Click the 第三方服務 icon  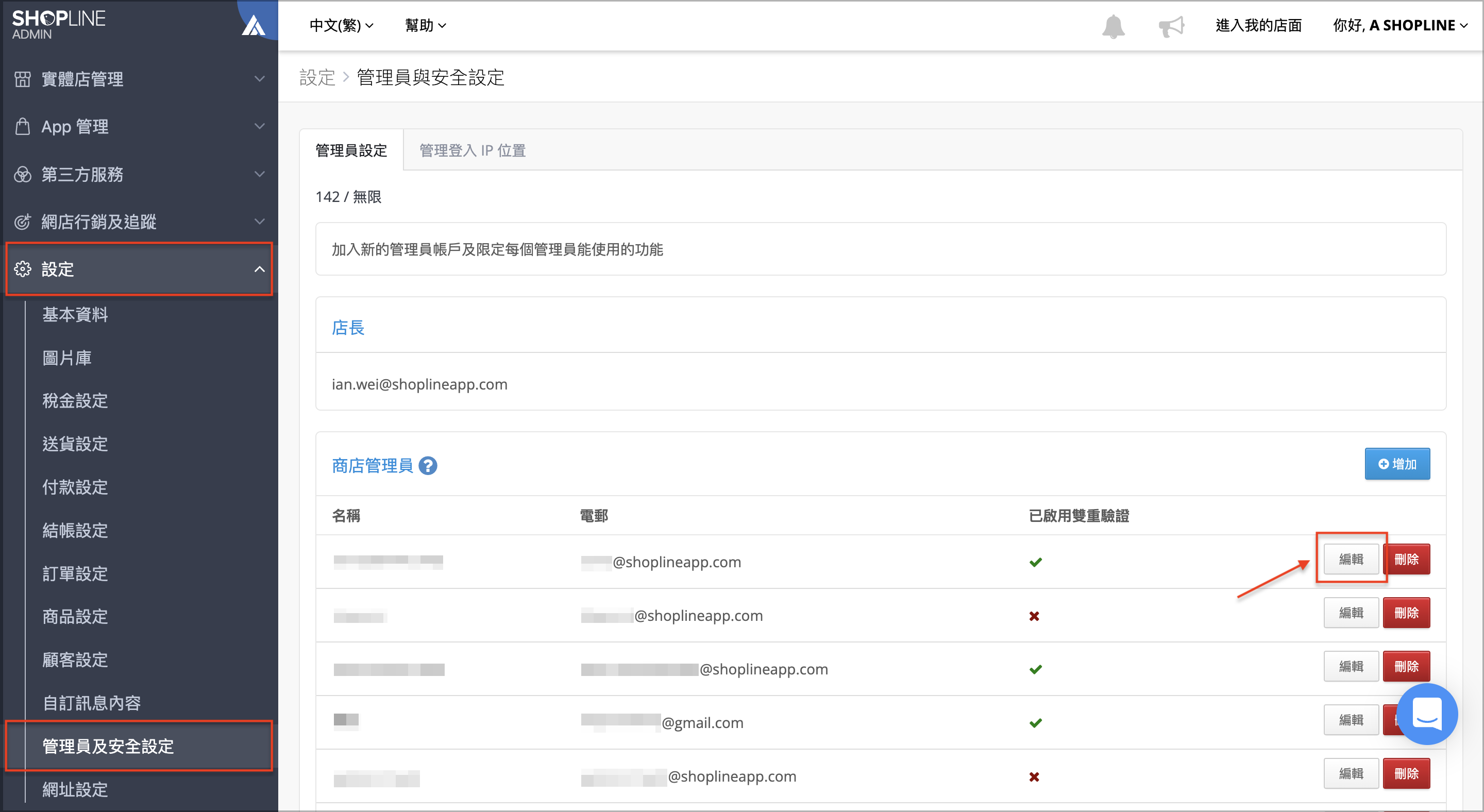(x=23, y=174)
